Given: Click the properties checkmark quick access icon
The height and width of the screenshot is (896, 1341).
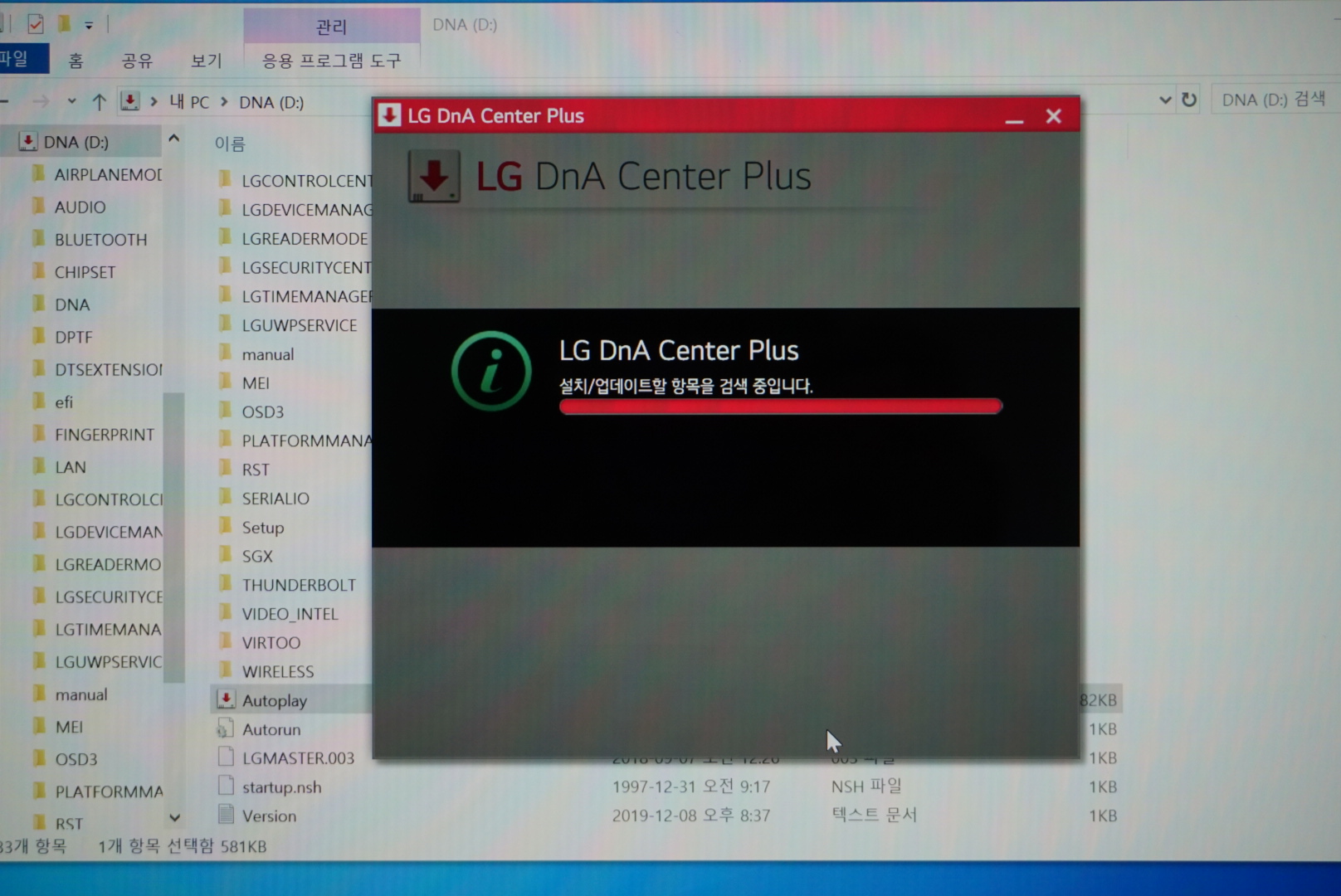Looking at the screenshot, I should 35,24.
